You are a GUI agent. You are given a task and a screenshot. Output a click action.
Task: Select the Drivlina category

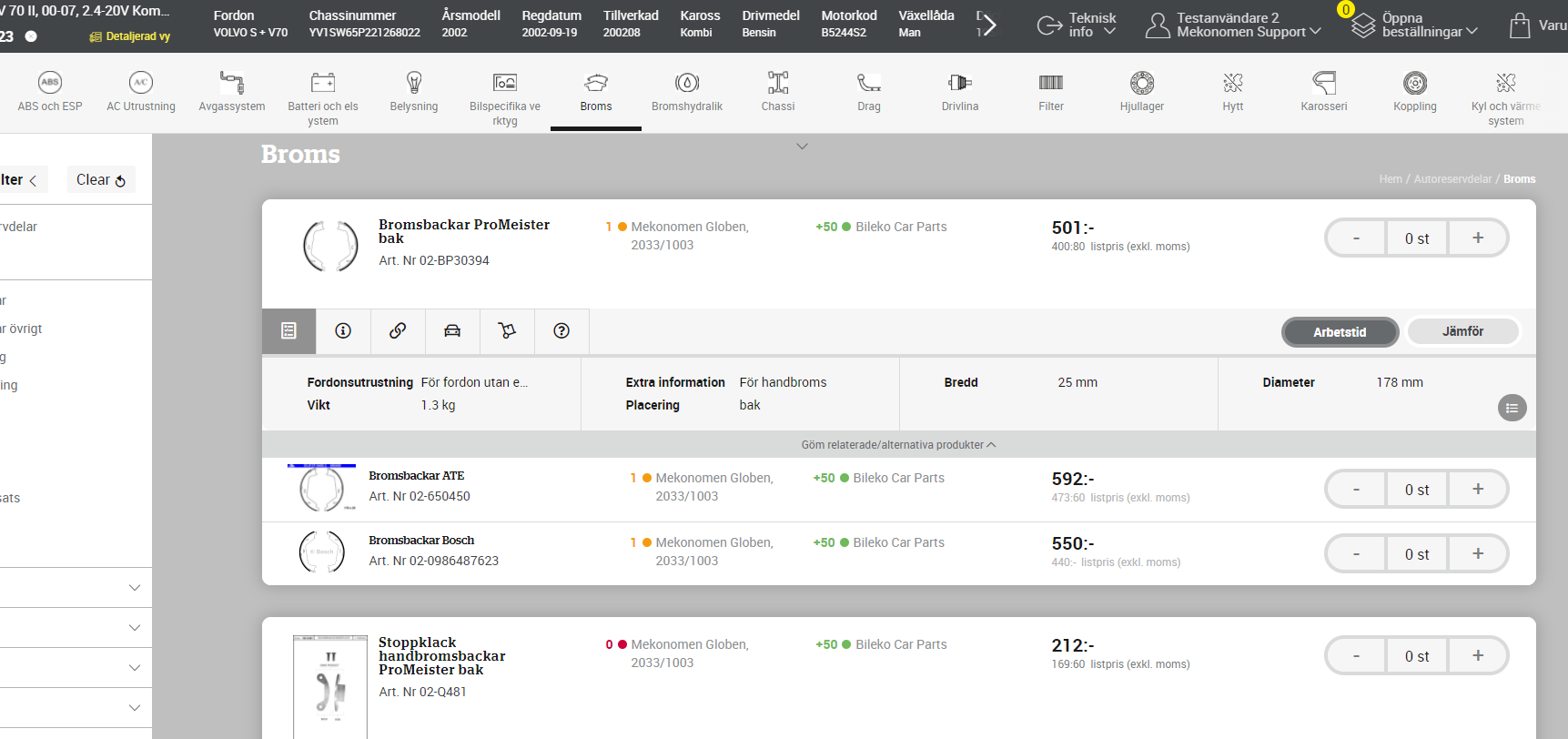pyautogui.click(x=960, y=92)
